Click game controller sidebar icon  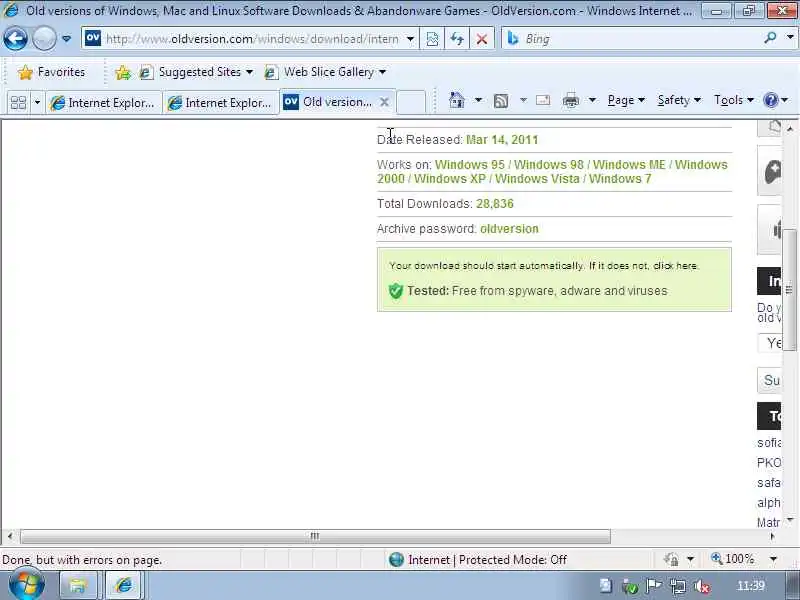point(772,171)
